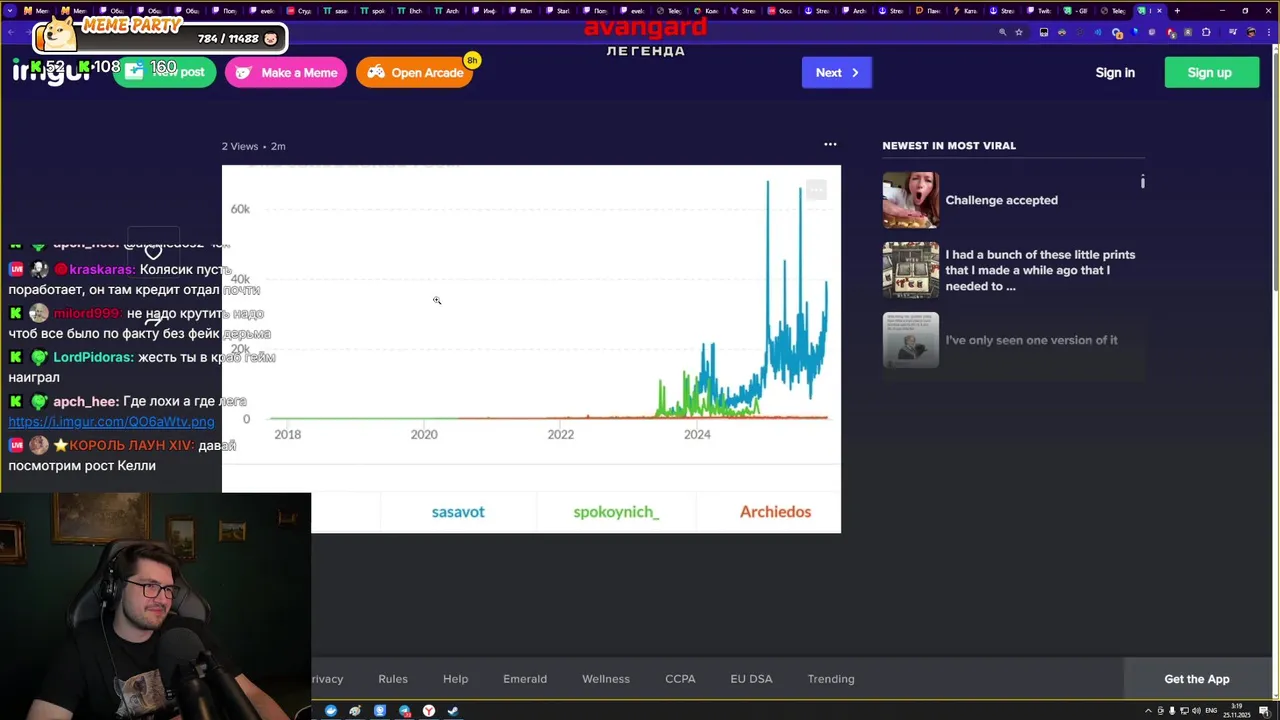Screen dimensions: 1280x720
Task: Open the Make a Meme tool
Action: tap(286, 72)
